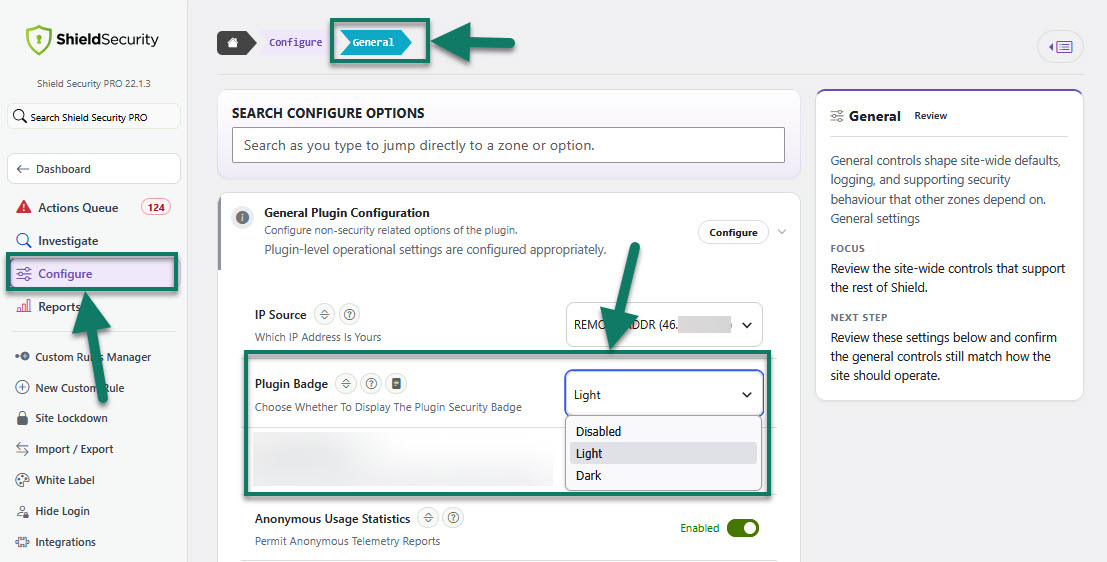This screenshot has height=562, width=1107.
Task: Open the IP Source dropdown
Action: pyautogui.click(x=664, y=325)
